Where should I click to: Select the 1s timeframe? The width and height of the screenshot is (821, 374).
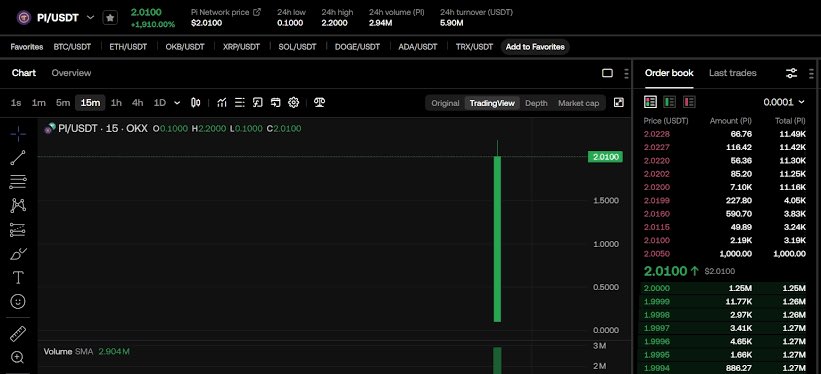point(16,103)
